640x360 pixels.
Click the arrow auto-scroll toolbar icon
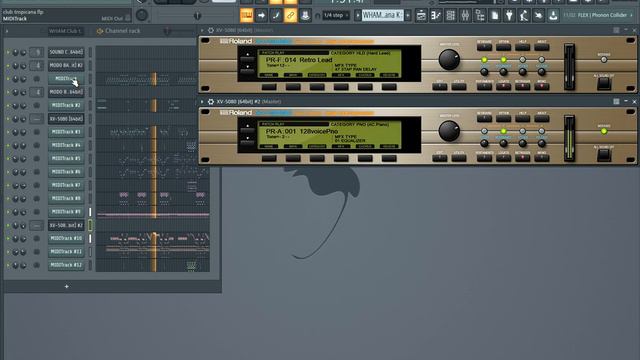(x=261, y=16)
